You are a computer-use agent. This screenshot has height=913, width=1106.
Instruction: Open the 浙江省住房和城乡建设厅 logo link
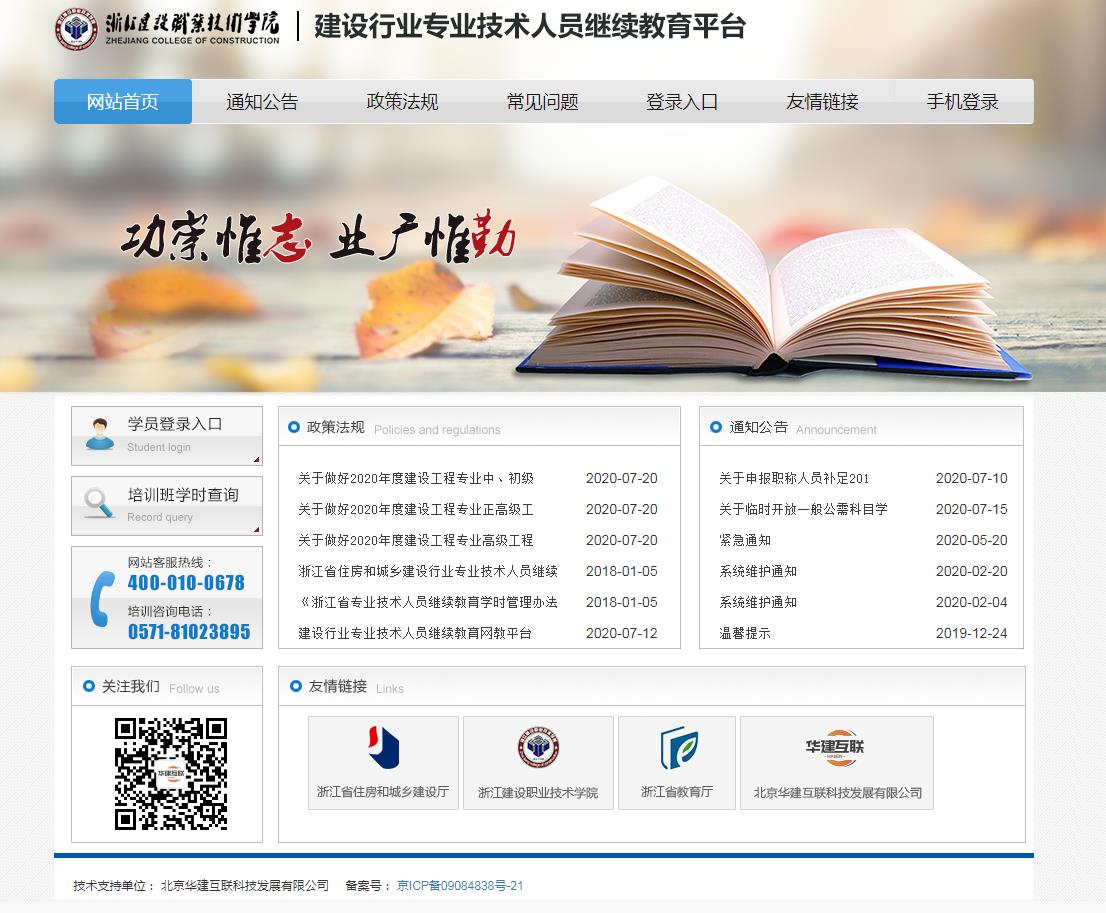tap(383, 748)
